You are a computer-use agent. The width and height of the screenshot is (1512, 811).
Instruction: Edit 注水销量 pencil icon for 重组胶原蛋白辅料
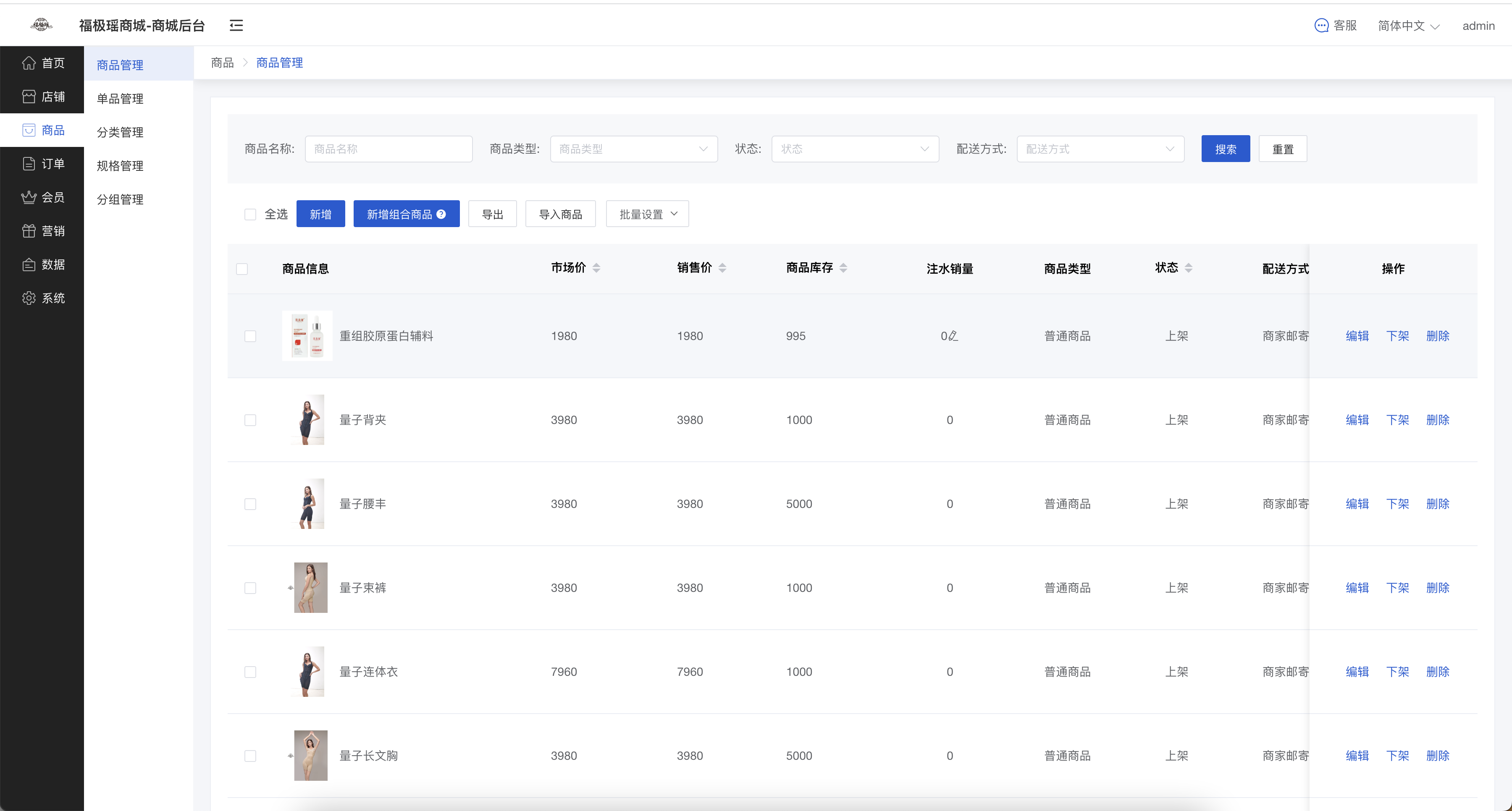(953, 336)
